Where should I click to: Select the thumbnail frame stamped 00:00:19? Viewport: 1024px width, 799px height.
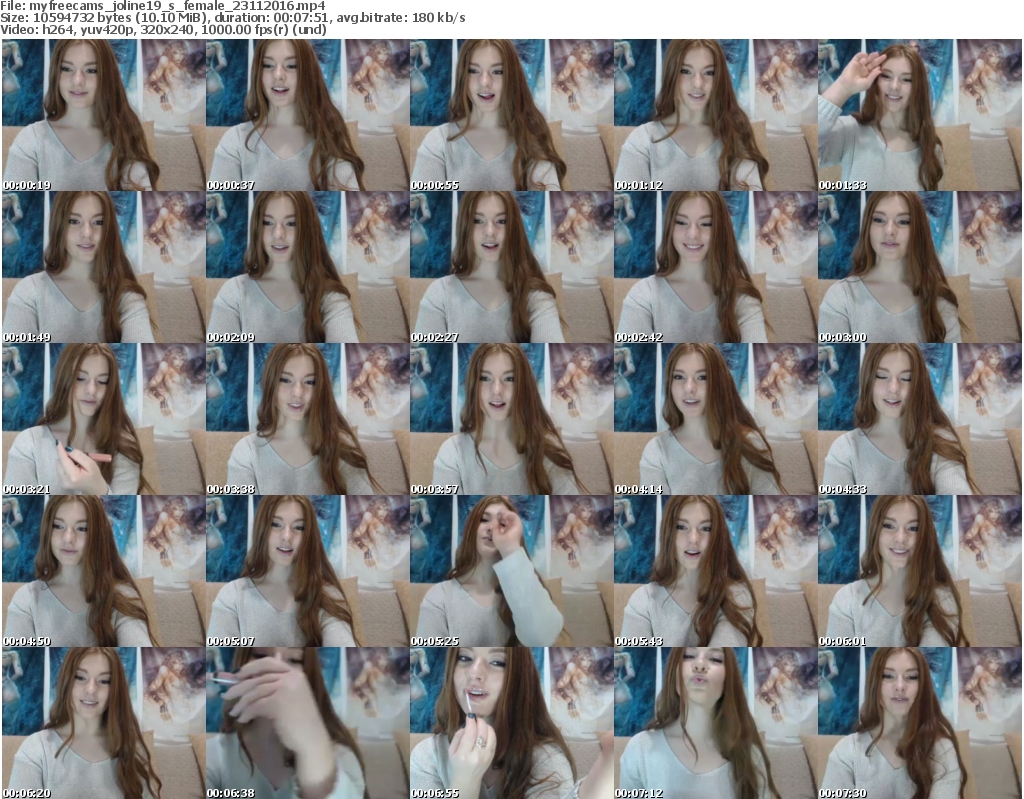click(x=103, y=115)
